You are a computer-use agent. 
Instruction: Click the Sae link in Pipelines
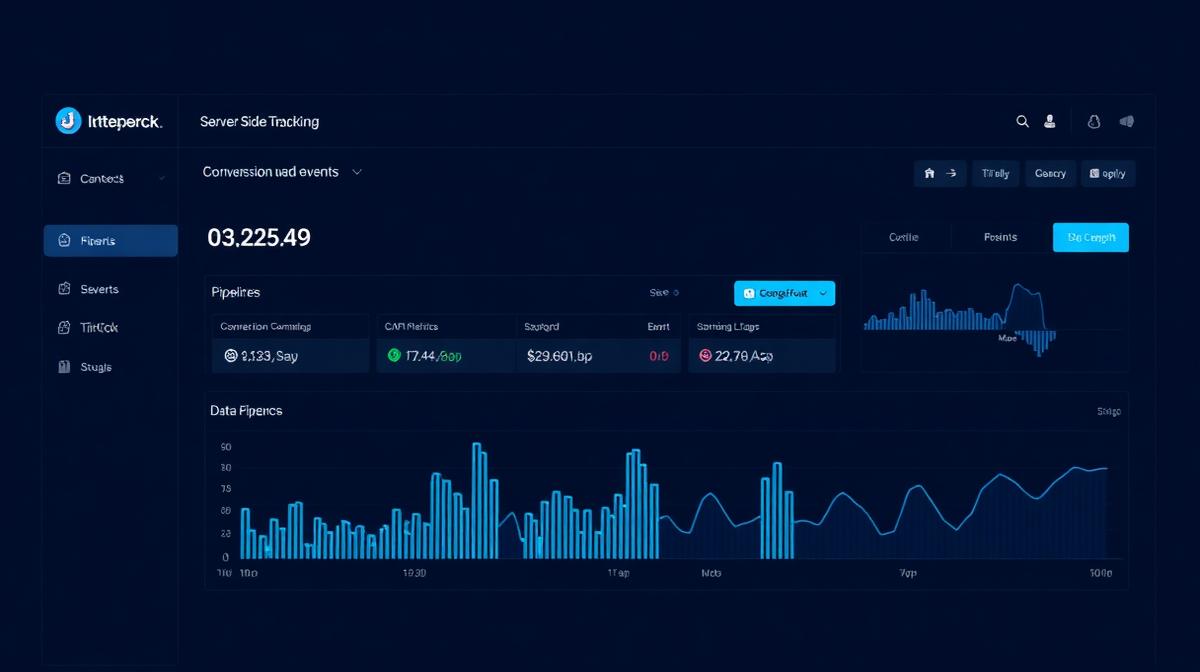click(659, 293)
